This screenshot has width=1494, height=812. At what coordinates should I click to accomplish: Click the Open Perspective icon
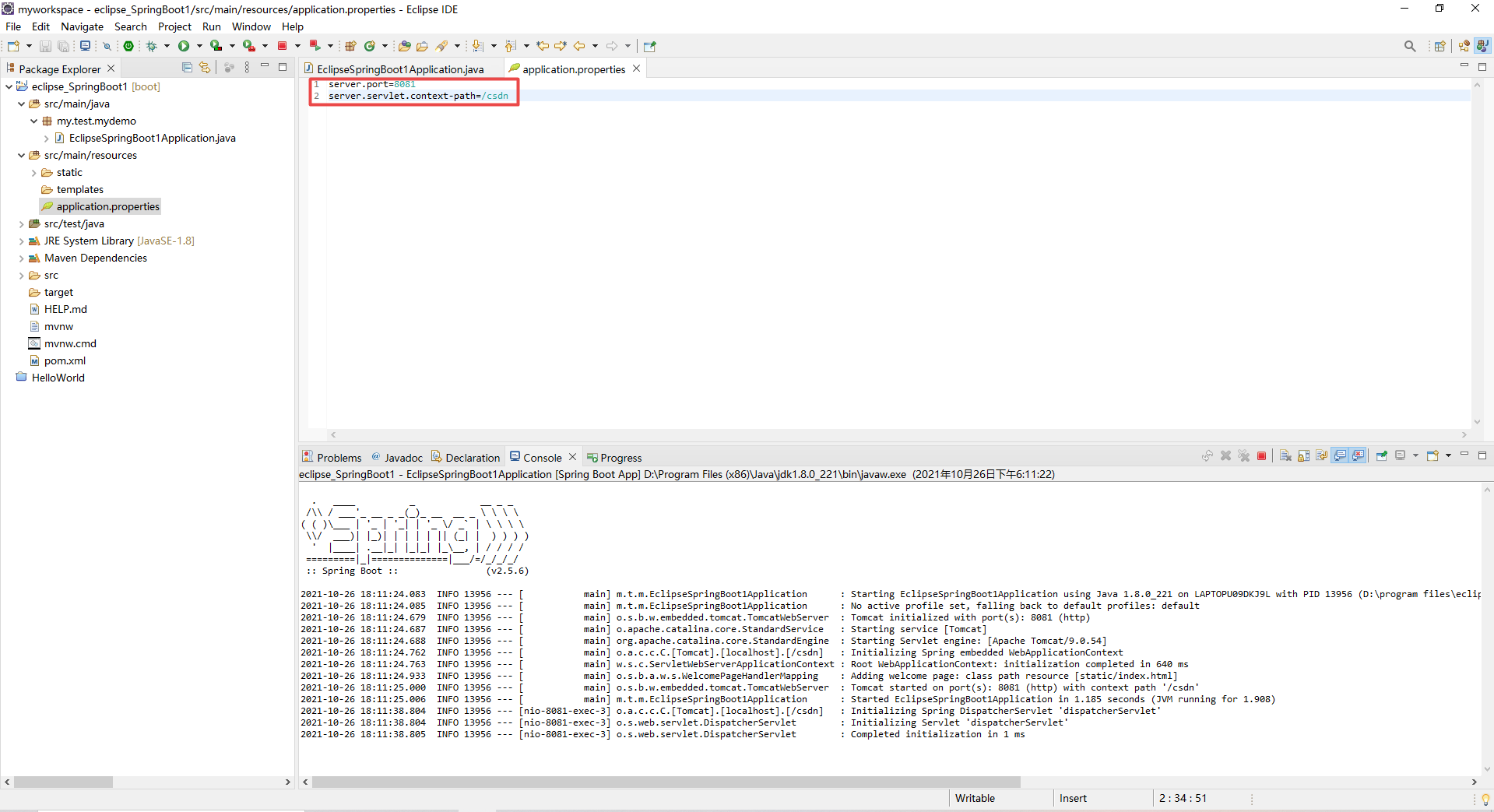[1440, 46]
